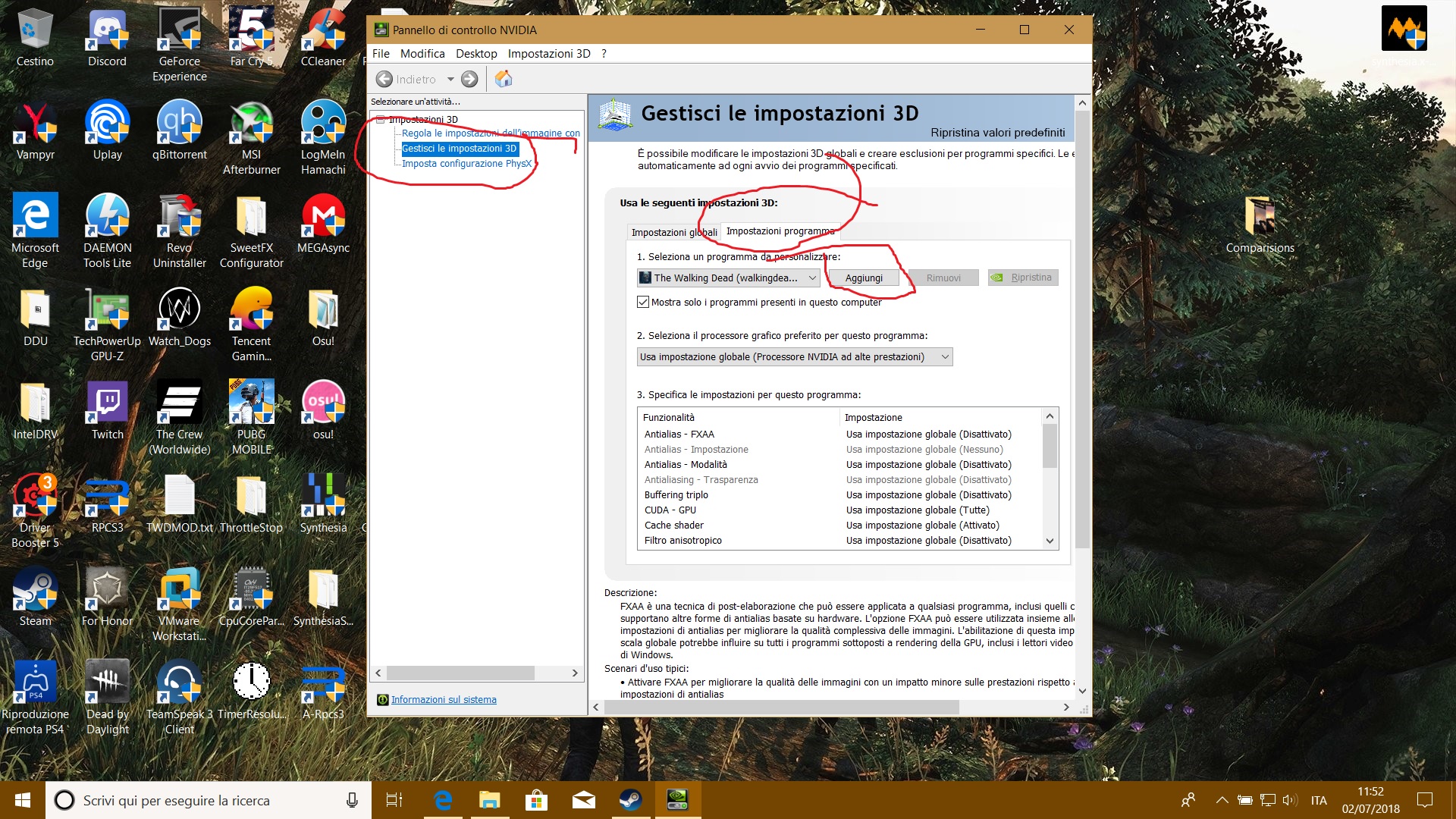Toggle 'Mostra solo i programmi presenti' checkbox
The image size is (1456, 819).
point(643,302)
